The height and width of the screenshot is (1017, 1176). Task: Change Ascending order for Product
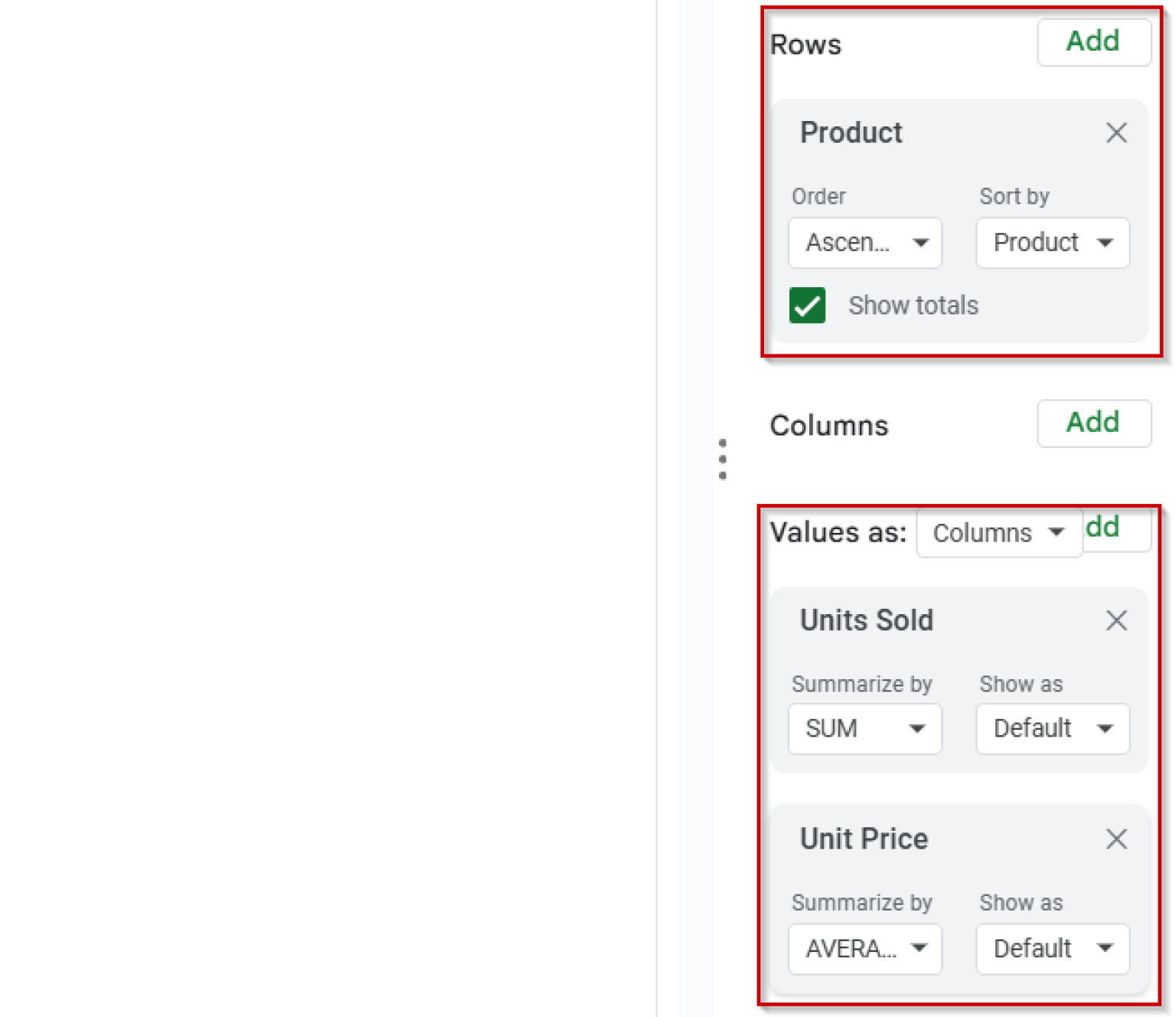click(x=864, y=243)
